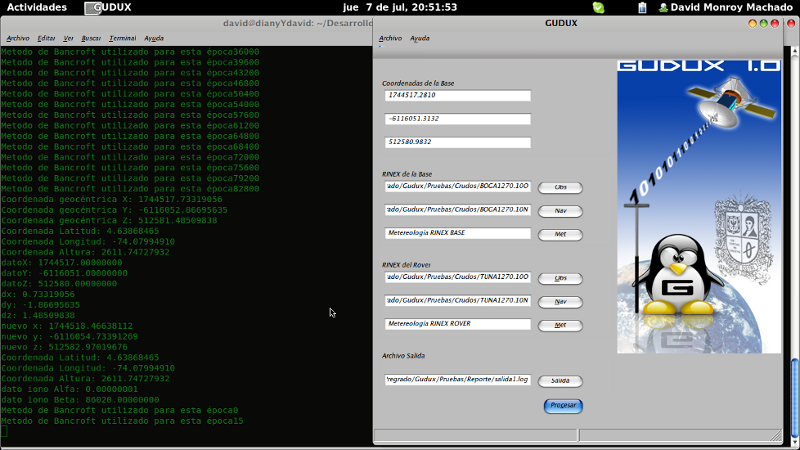Screen dimensions: 800x450
Task: Click Met button for rover RINEX
Action: (x=560, y=325)
